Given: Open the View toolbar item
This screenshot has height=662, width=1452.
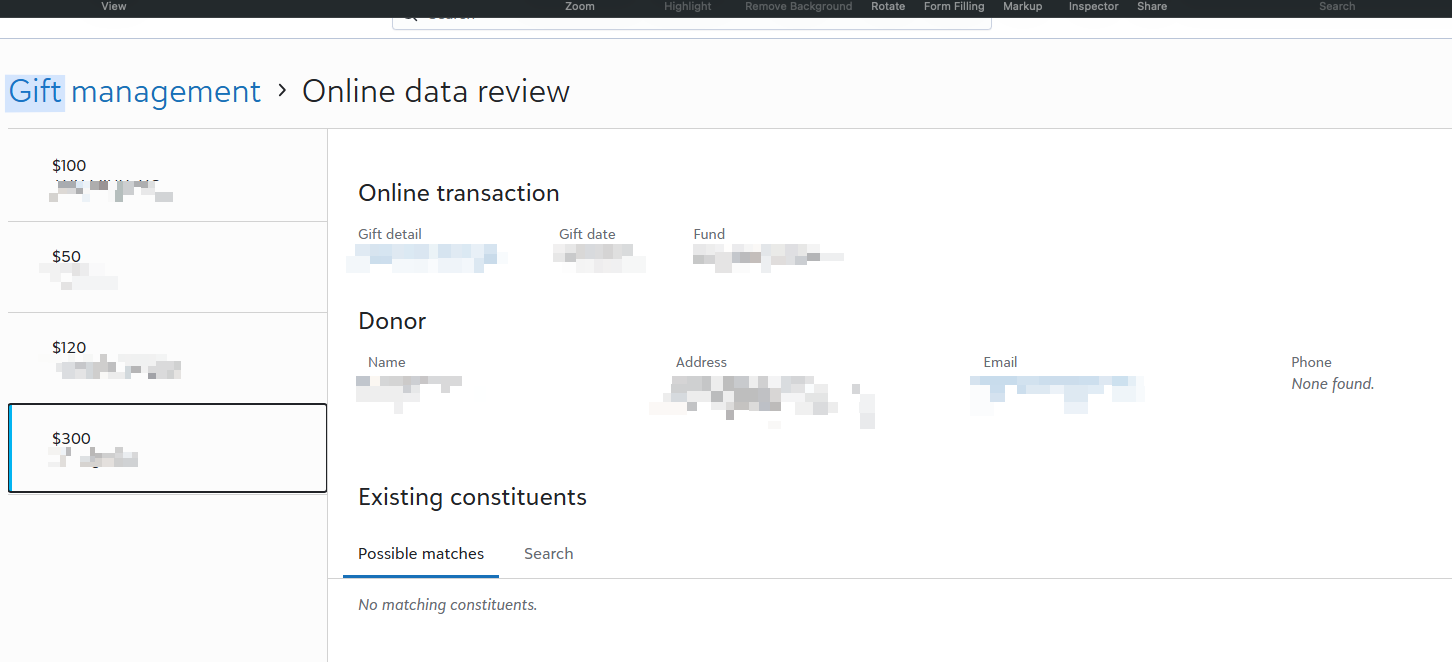Looking at the screenshot, I should 114,6.
